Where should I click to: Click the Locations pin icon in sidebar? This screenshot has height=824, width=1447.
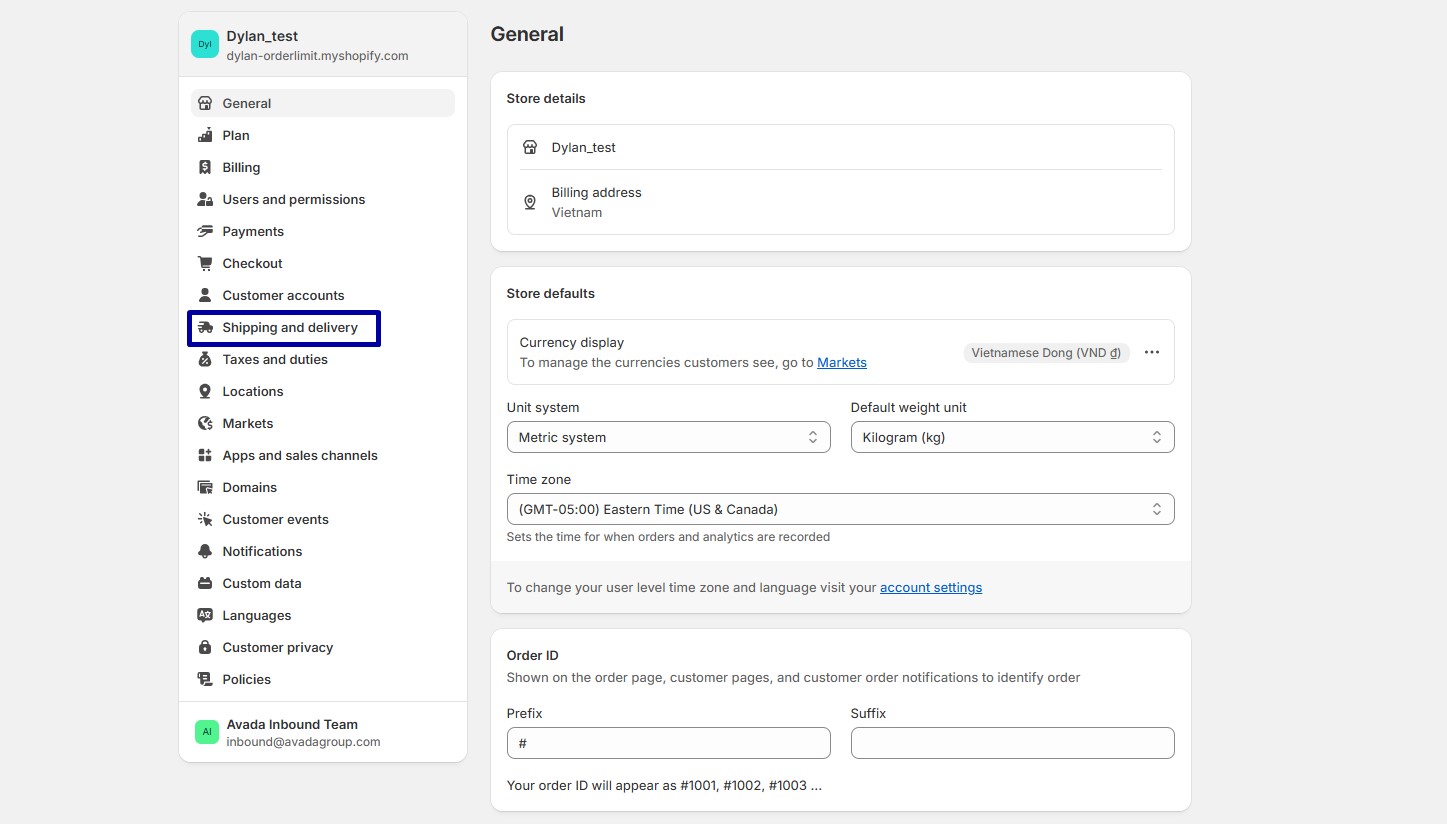point(205,391)
